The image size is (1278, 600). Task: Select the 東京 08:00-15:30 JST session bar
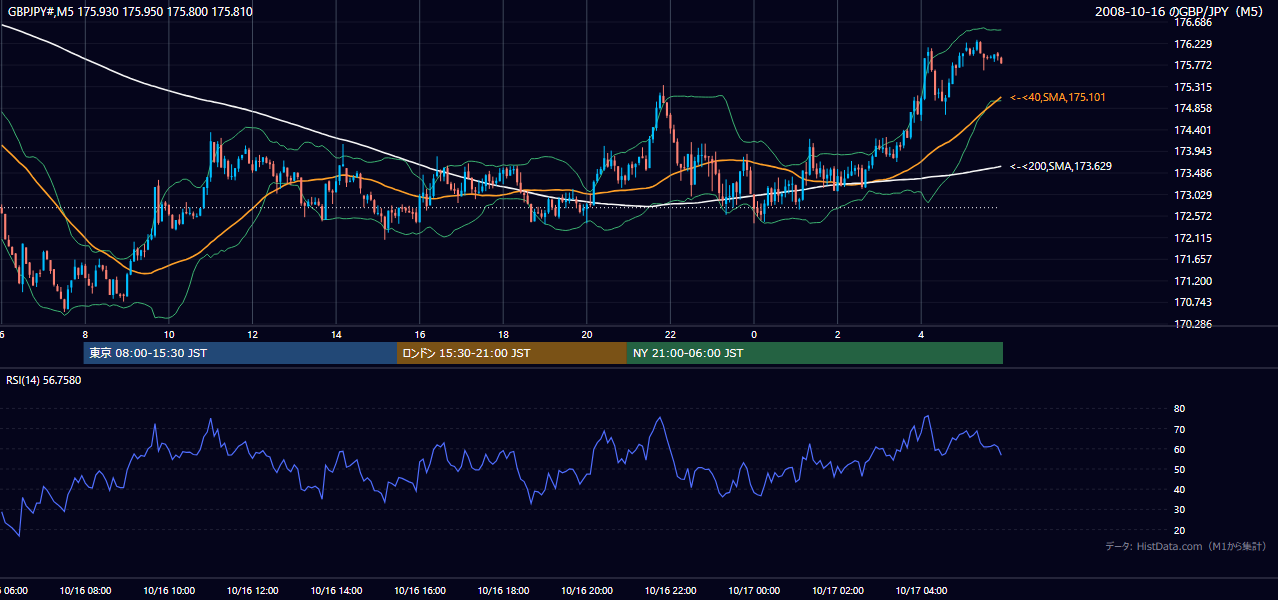[x=240, y=353]
